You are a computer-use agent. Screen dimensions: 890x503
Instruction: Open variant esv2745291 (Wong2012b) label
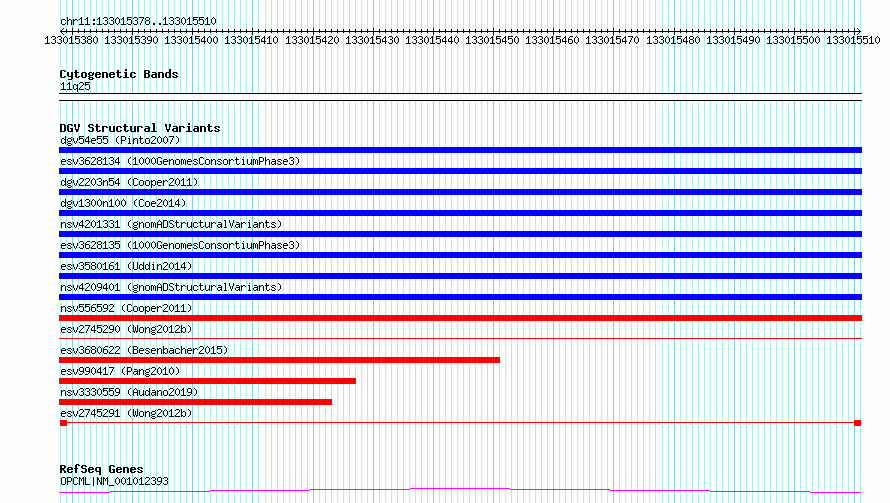126,413
